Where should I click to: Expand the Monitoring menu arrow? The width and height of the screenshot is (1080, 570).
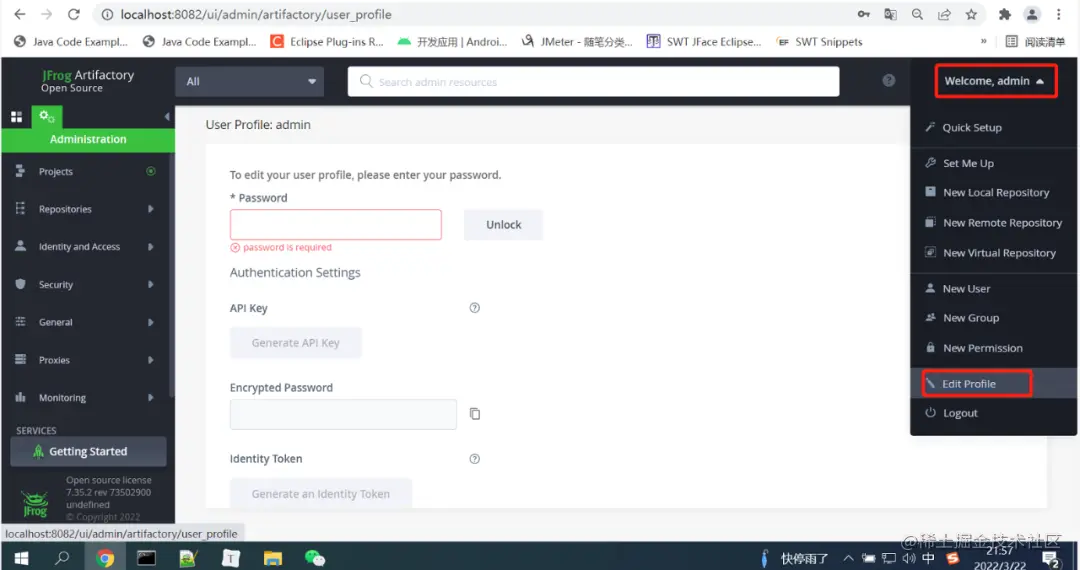click(x=150, y=397)
